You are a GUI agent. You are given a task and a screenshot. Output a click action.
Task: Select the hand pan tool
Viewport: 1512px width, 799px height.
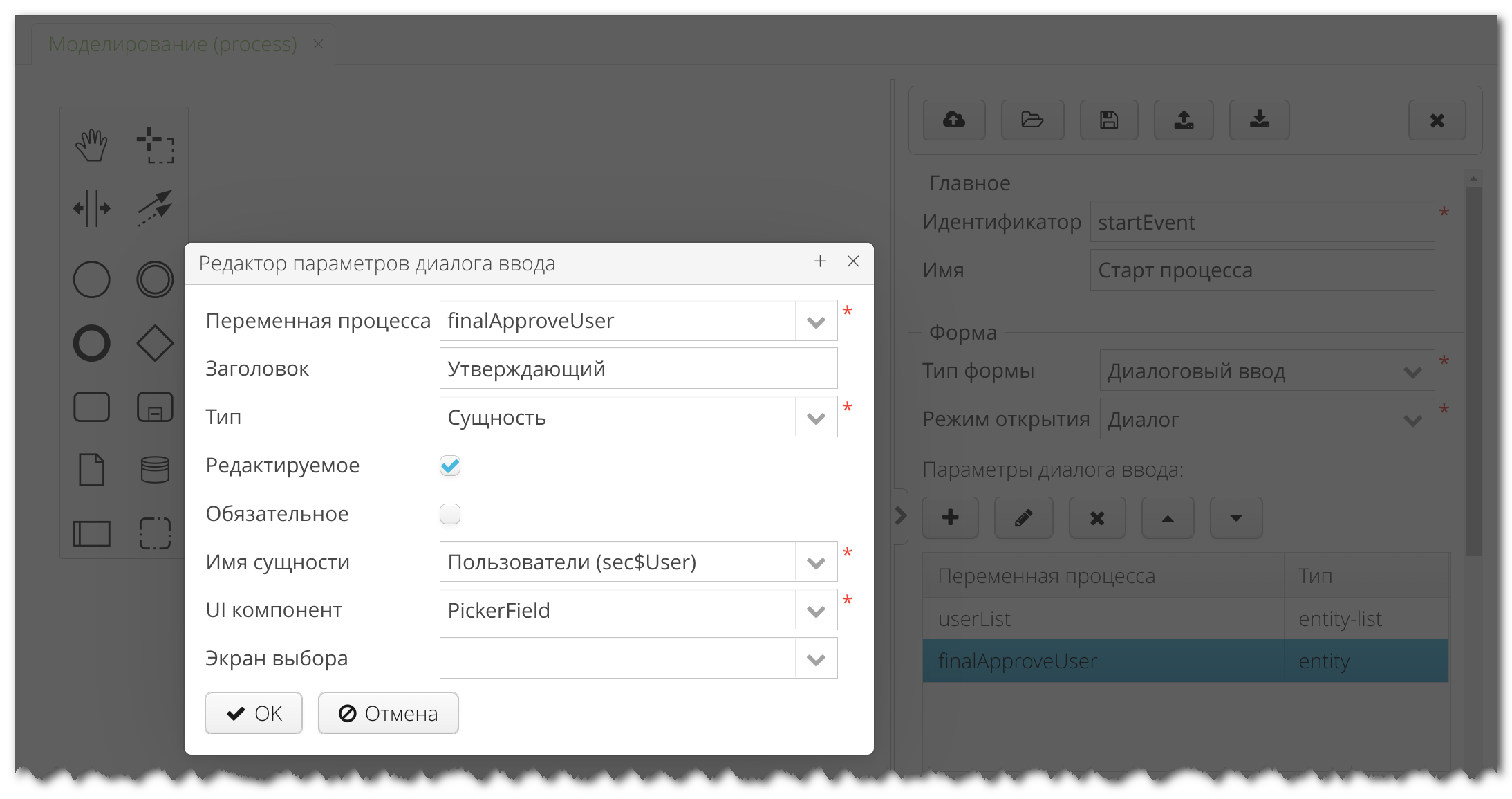(91, 145)
